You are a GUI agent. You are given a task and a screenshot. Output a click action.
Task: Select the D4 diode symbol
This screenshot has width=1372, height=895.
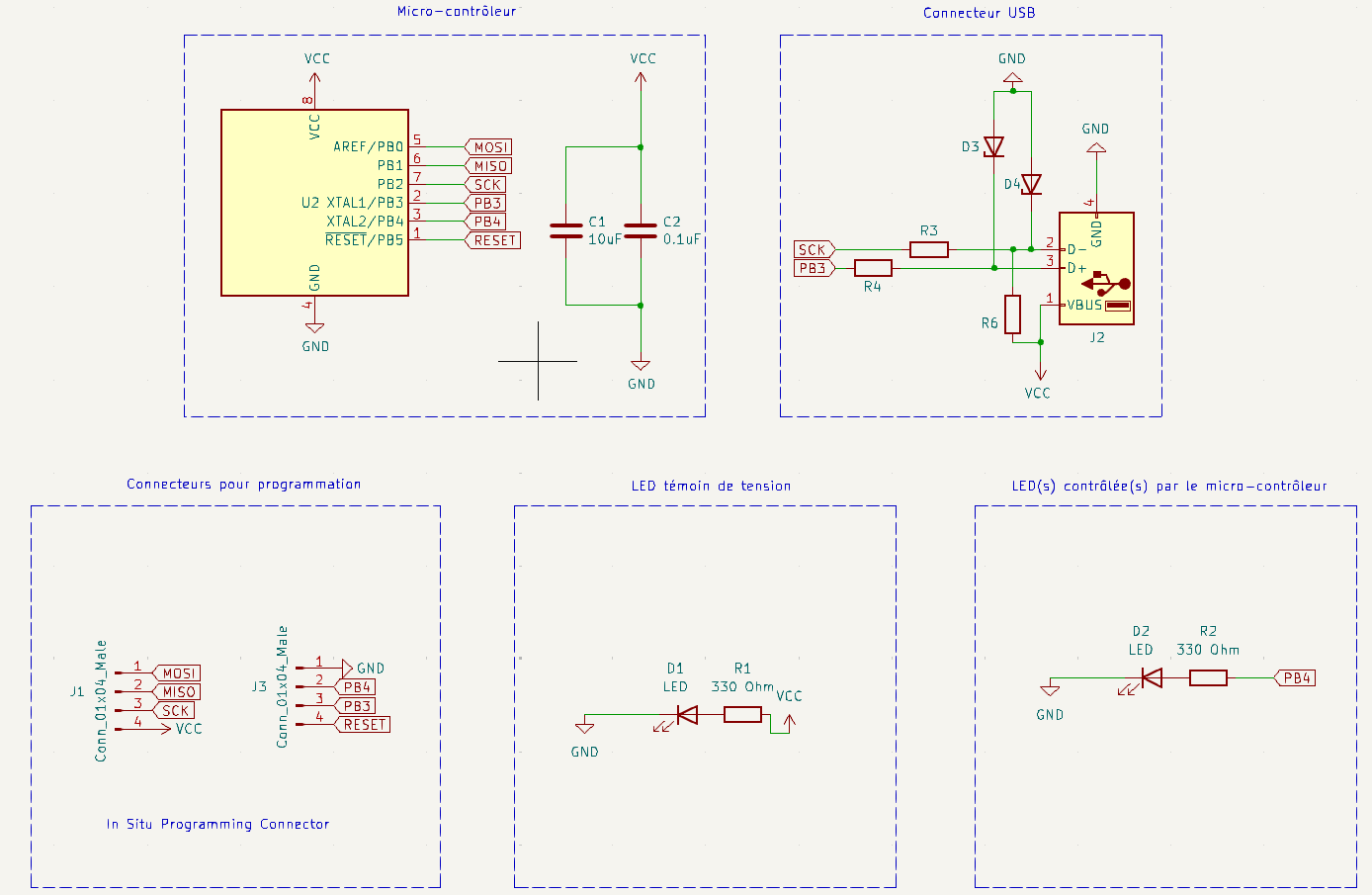coord(1031,185)
